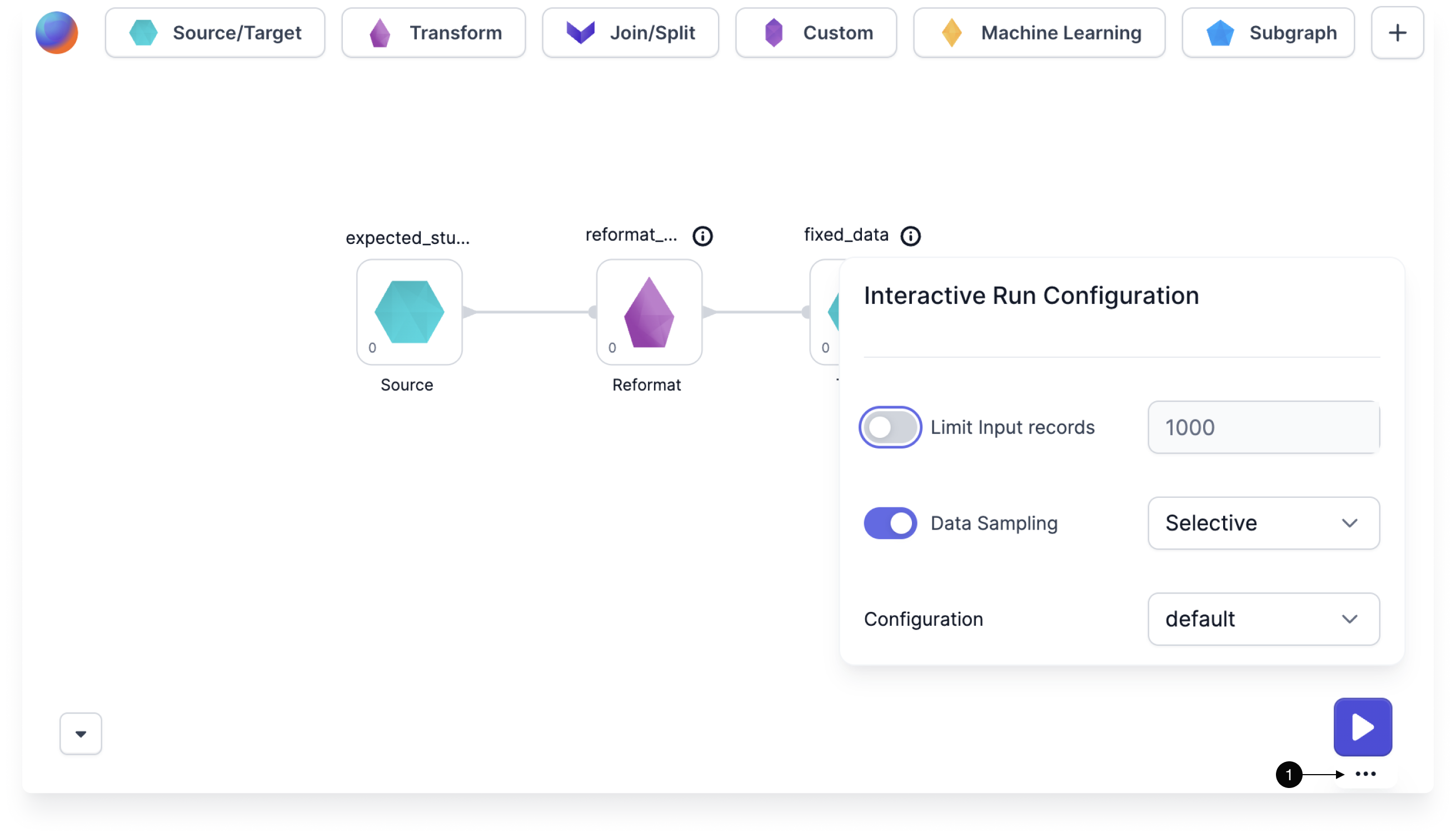Click the app logo in top-left corner

(x=56, y=33)
